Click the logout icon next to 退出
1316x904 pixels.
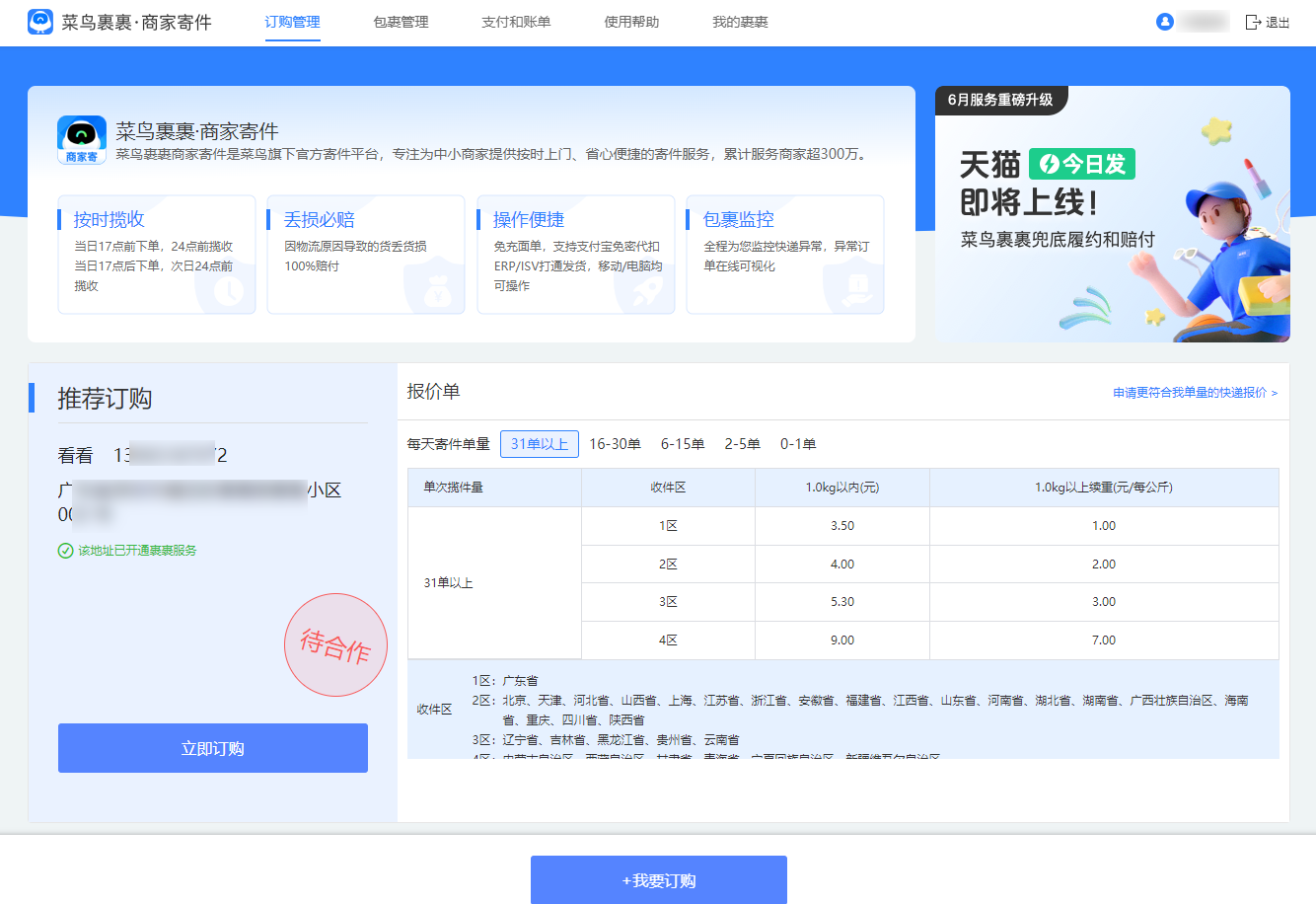point(1253,22)
